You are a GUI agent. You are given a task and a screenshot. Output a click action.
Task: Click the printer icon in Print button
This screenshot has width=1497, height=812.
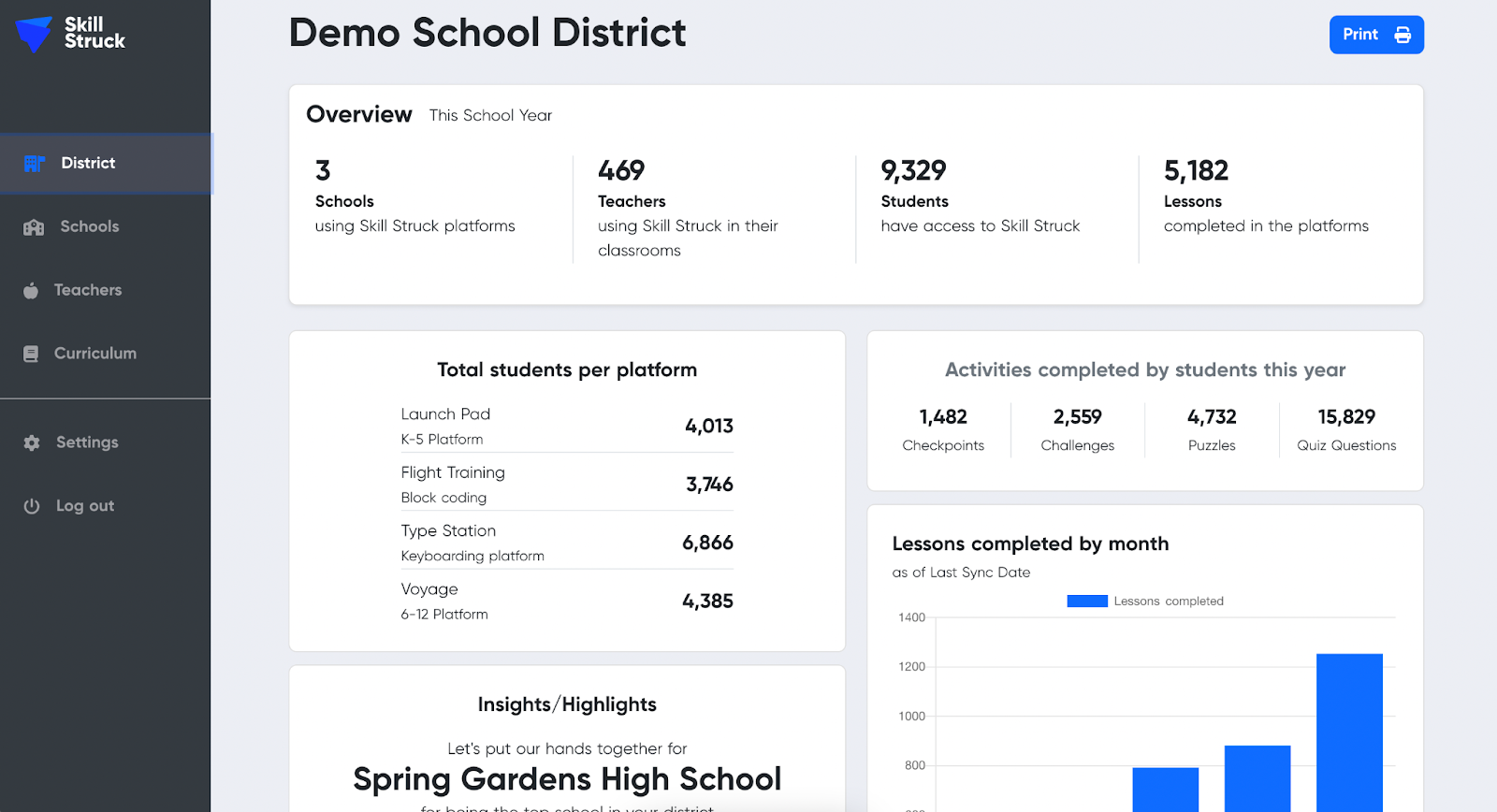[1403, 35]
